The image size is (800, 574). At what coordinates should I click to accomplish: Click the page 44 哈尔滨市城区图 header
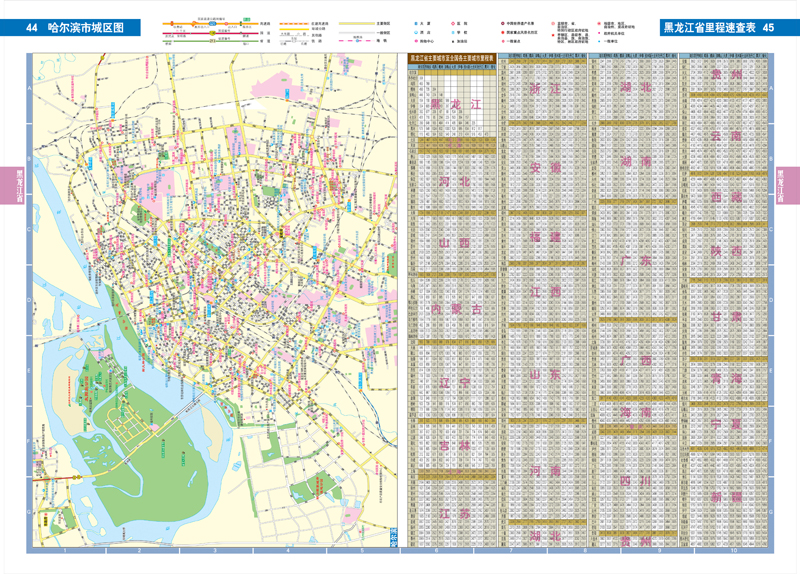(70, 28)
